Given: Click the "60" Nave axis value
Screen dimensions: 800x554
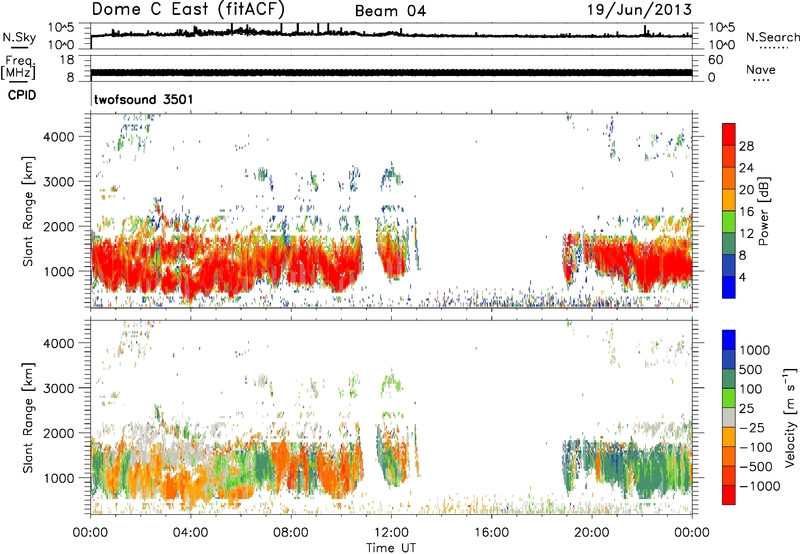Looking at the screenshot, I should (715, 60).
